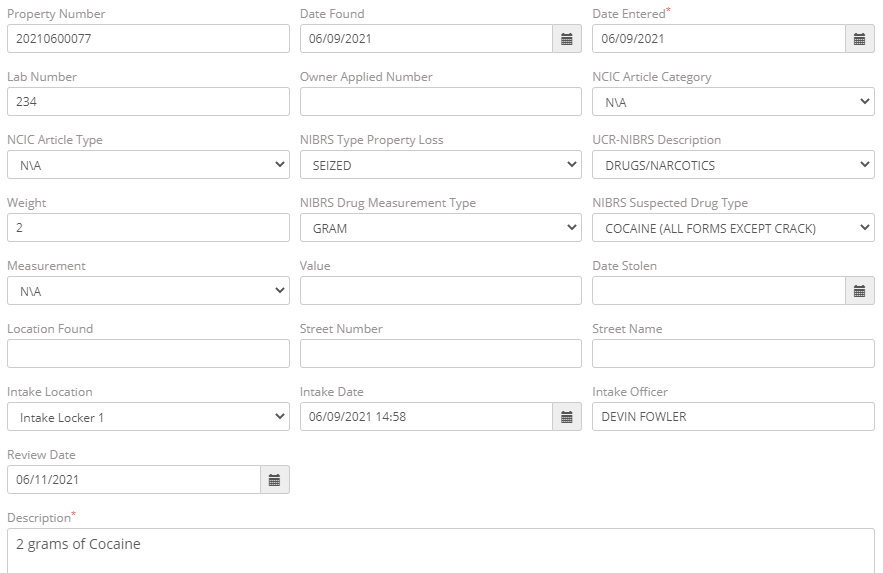Open the Intake Location dropdown
Screen dimensions: 883x573
(x=148, y=417)
